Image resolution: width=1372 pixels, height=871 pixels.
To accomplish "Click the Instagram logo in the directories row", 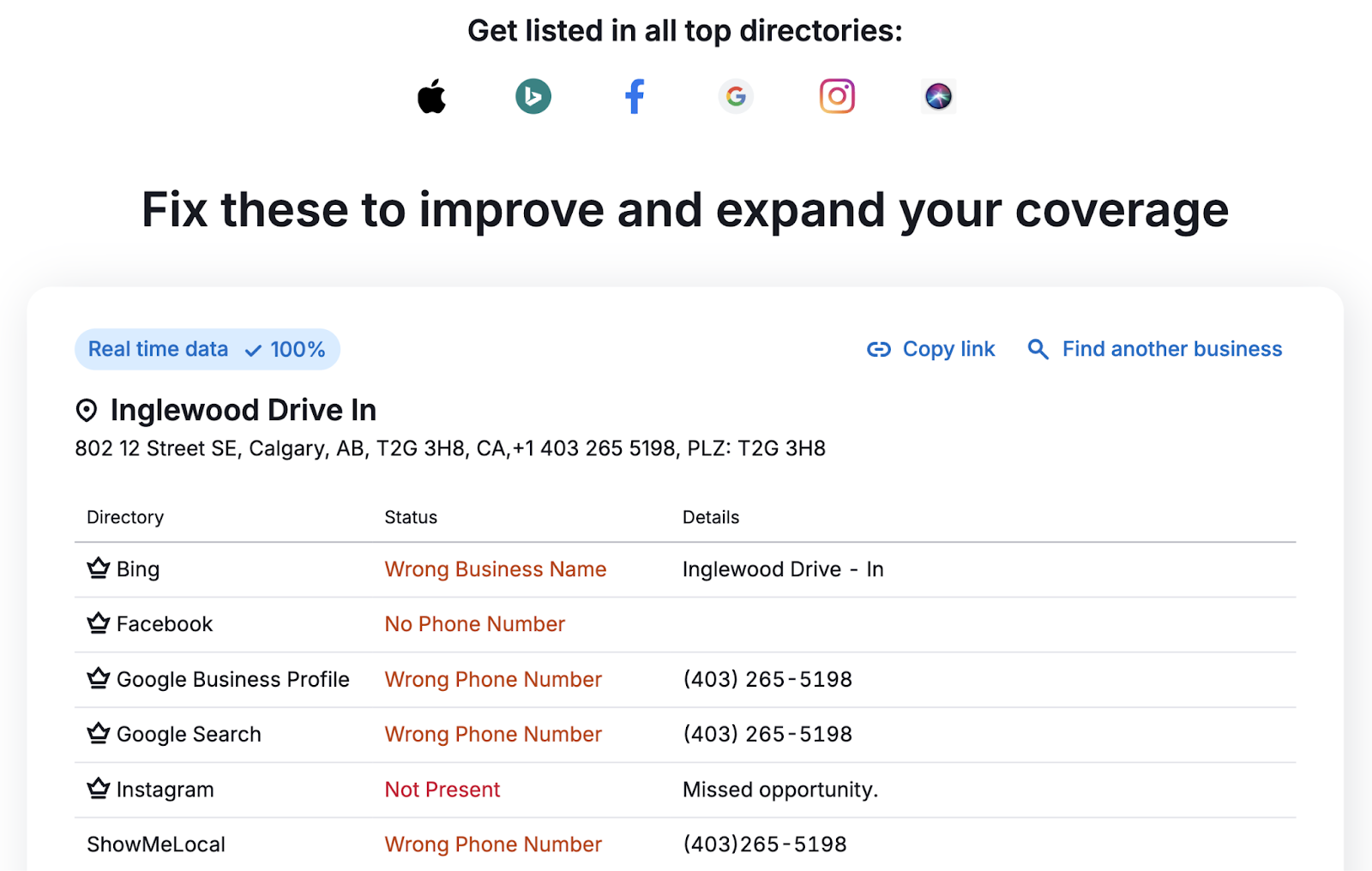I will 837,96.
